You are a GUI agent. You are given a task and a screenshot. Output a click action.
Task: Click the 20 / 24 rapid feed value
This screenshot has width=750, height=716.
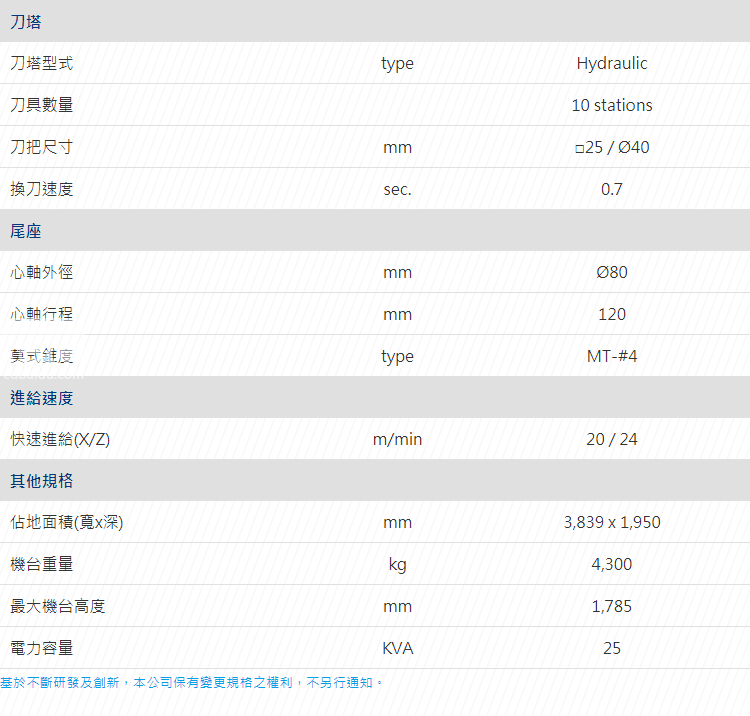click(611, 439)
